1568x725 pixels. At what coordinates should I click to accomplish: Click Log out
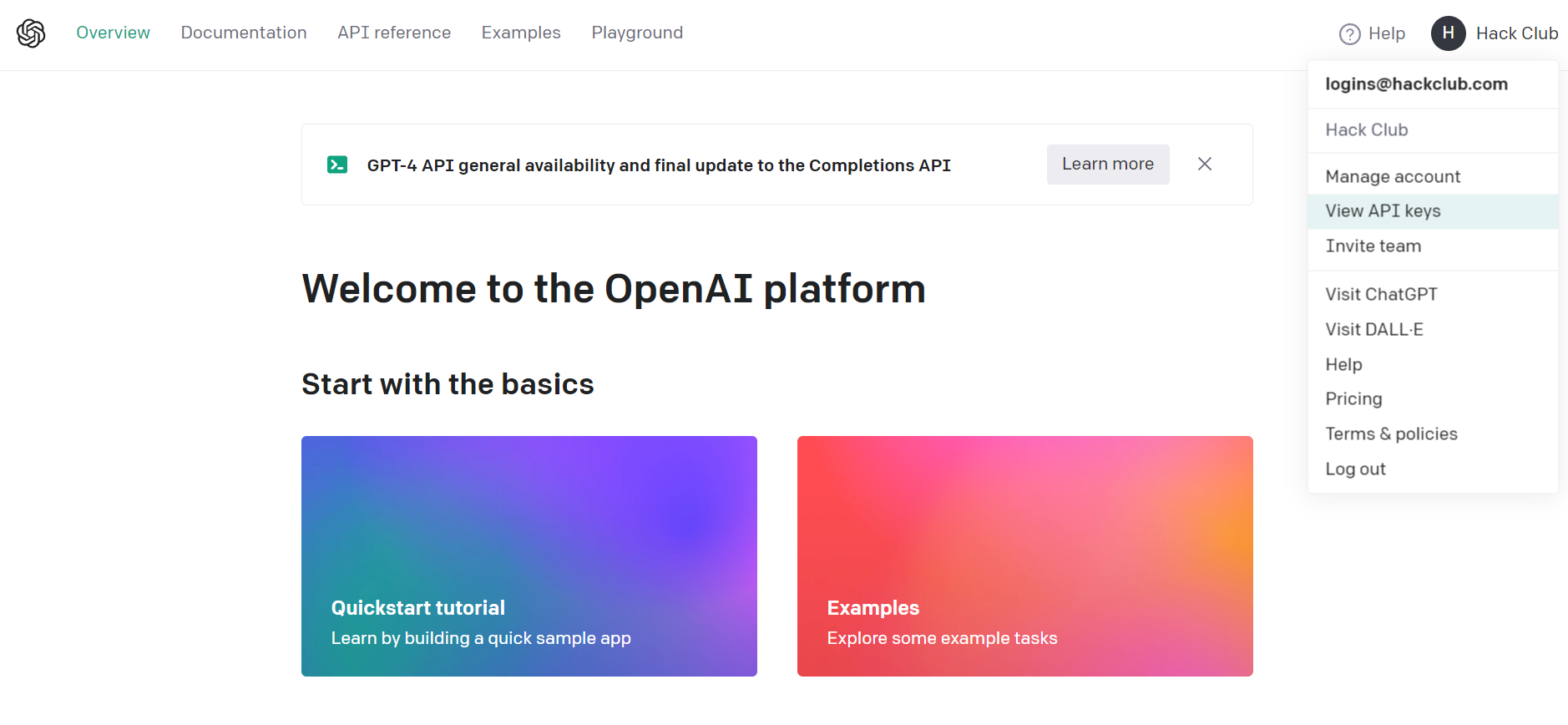point(1433,469)
